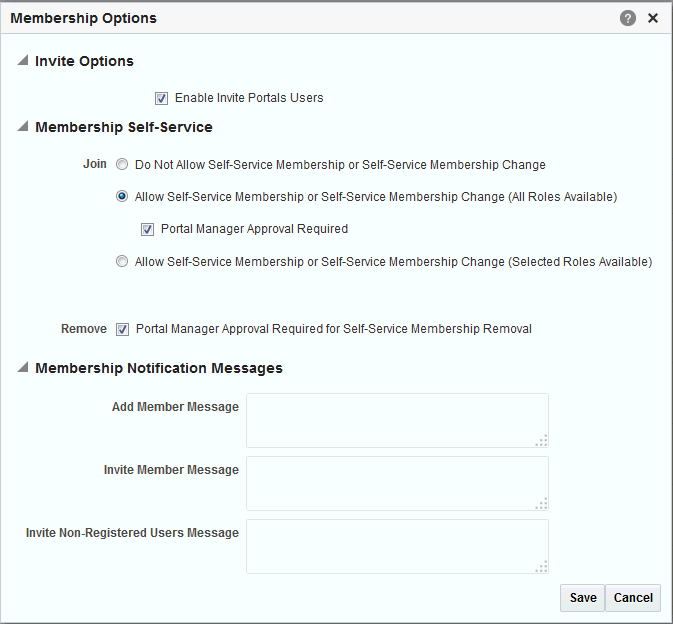Collapse Membership Notification Messages section
The image size is (673, 624).
click(x=23, y=367)
